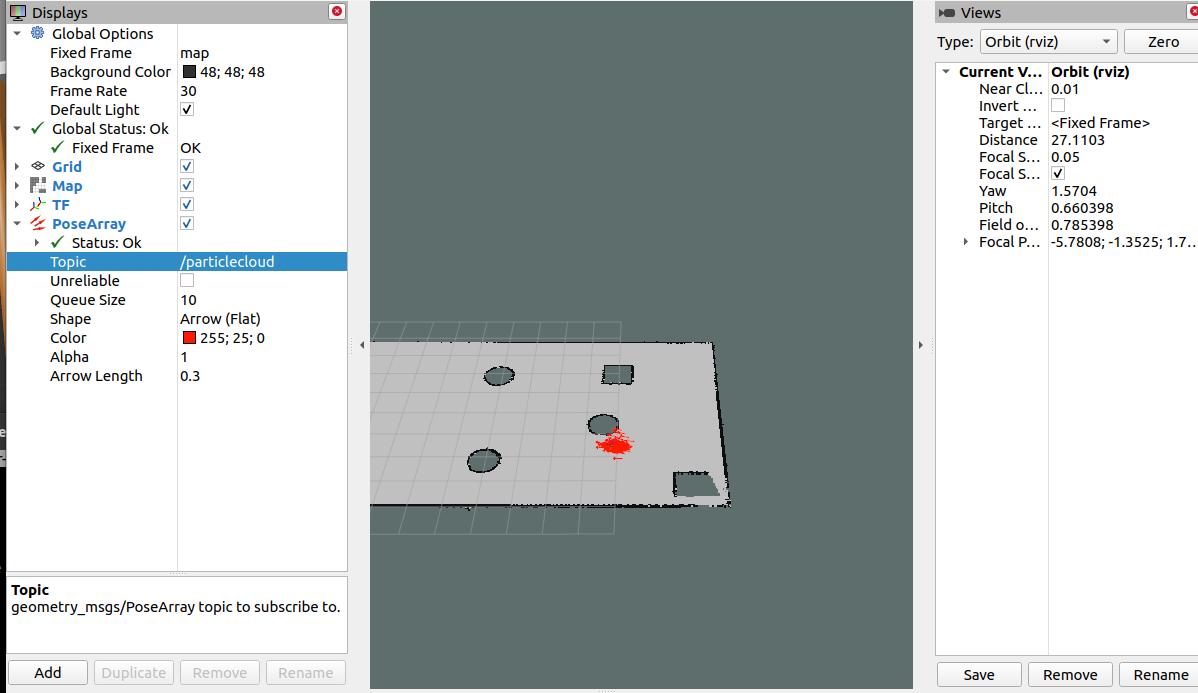The image size is (1198, 693).
Task: Collapse the Global Options tree
Action: [17, 34]
